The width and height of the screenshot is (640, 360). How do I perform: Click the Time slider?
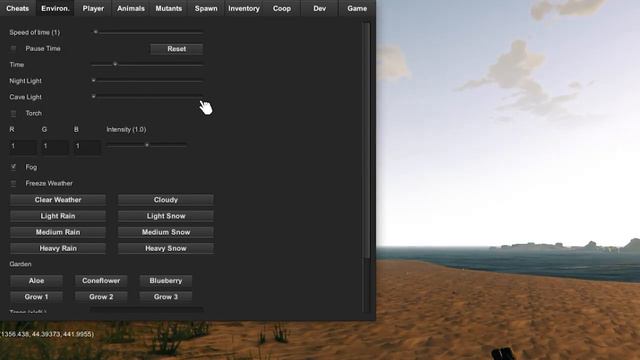[147, 64]
